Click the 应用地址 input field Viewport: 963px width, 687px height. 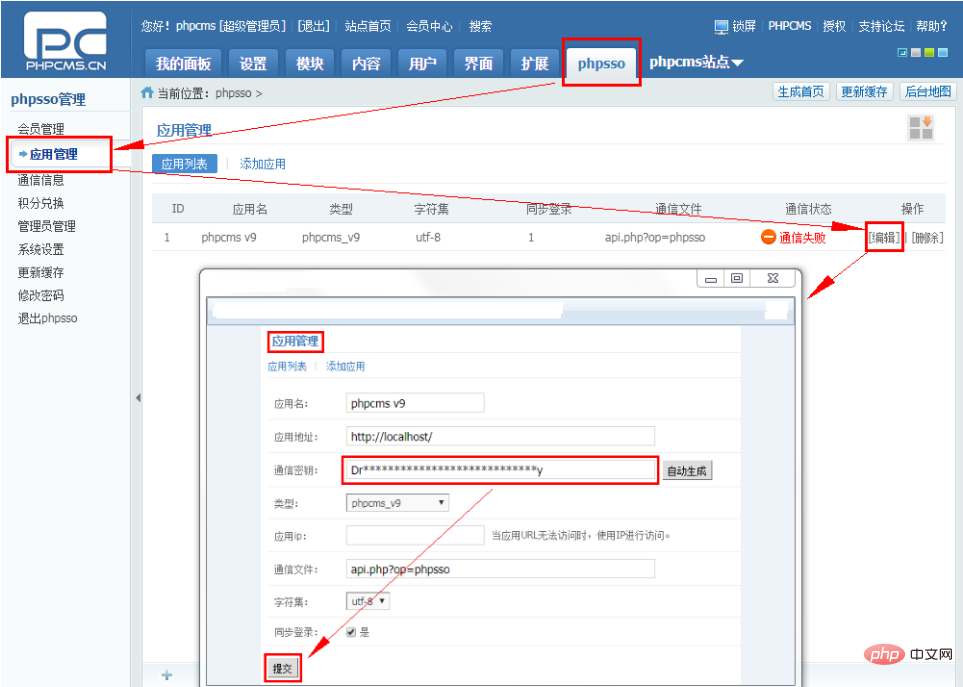coord(501,436)
